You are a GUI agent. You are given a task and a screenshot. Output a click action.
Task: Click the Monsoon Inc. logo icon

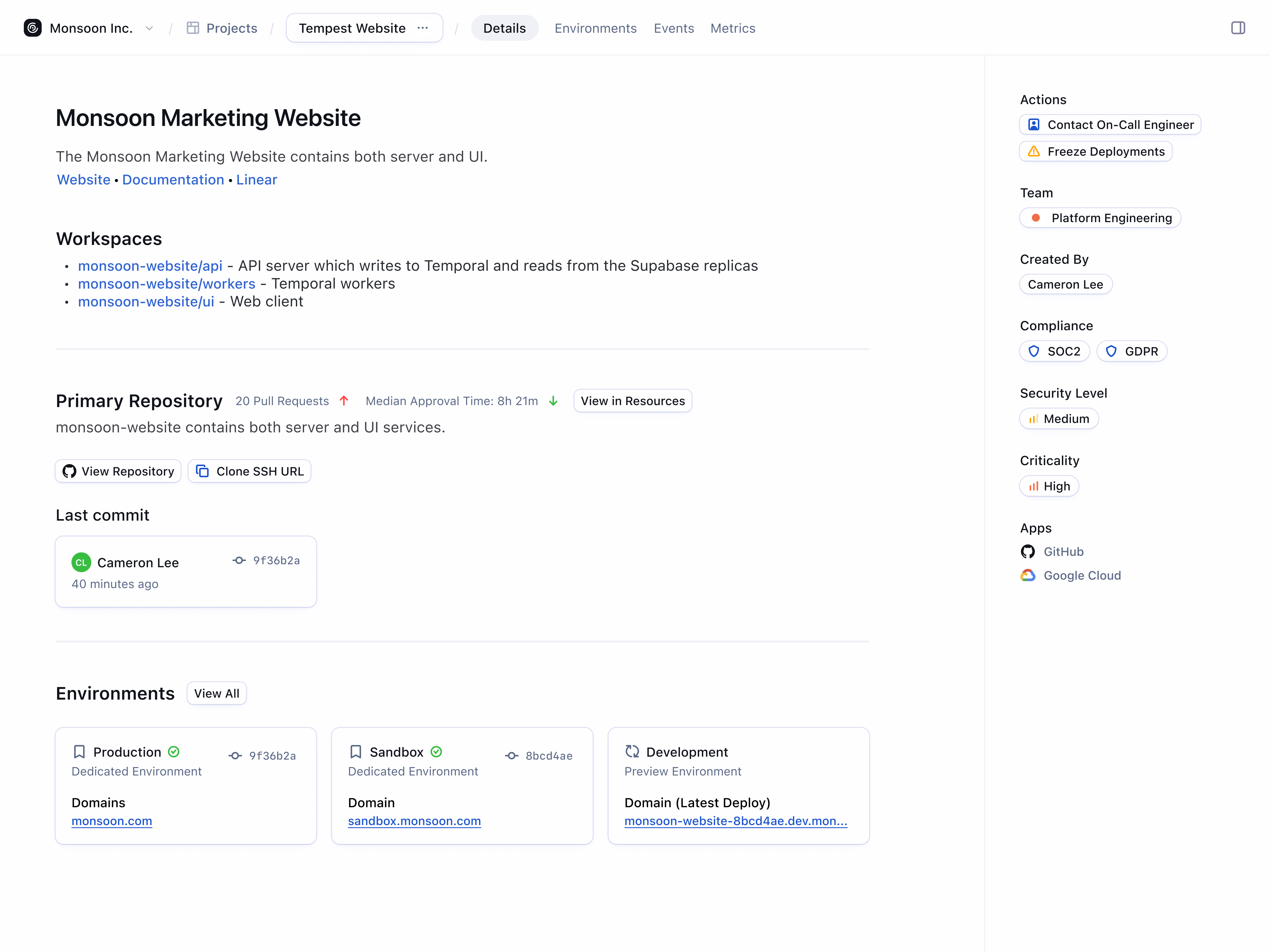[x=33, y=28]
